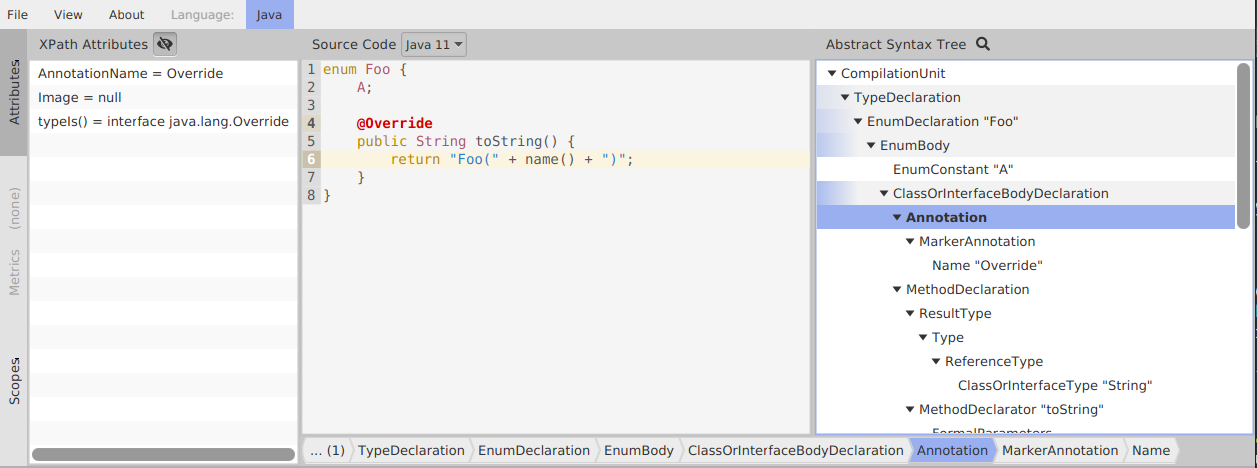Click the return statement line of code
The width and height of the screenshot is (1257, 468).
click(513, 159)
